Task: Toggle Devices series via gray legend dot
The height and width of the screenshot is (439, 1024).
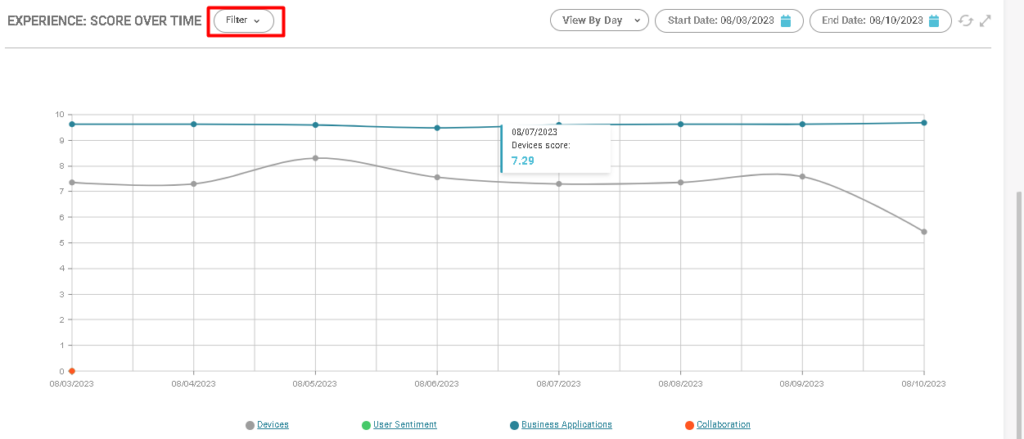Action: pyautogui.click(x=250, y=425)
